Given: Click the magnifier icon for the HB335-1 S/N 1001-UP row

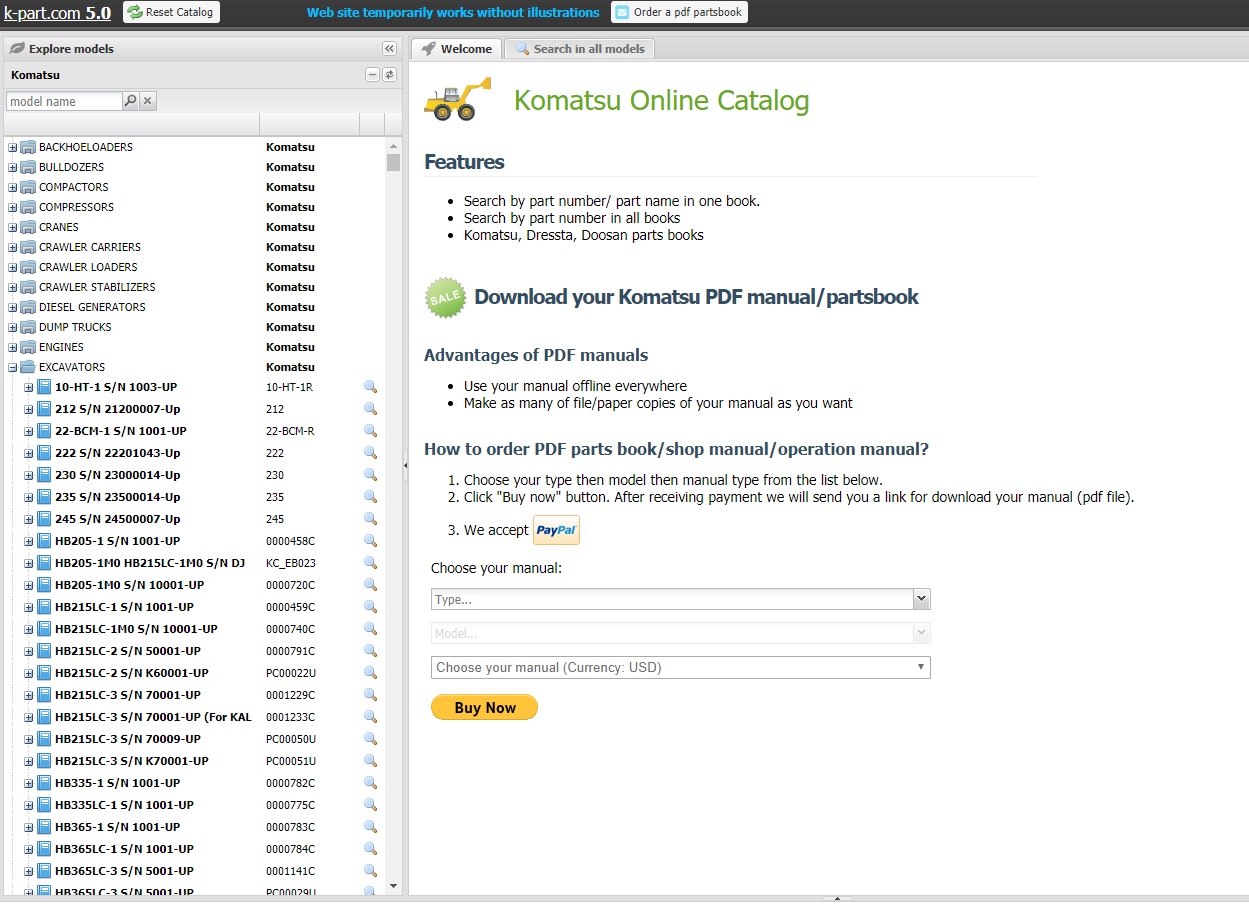Looking at the screenshot, I should [x=370, y=783].
